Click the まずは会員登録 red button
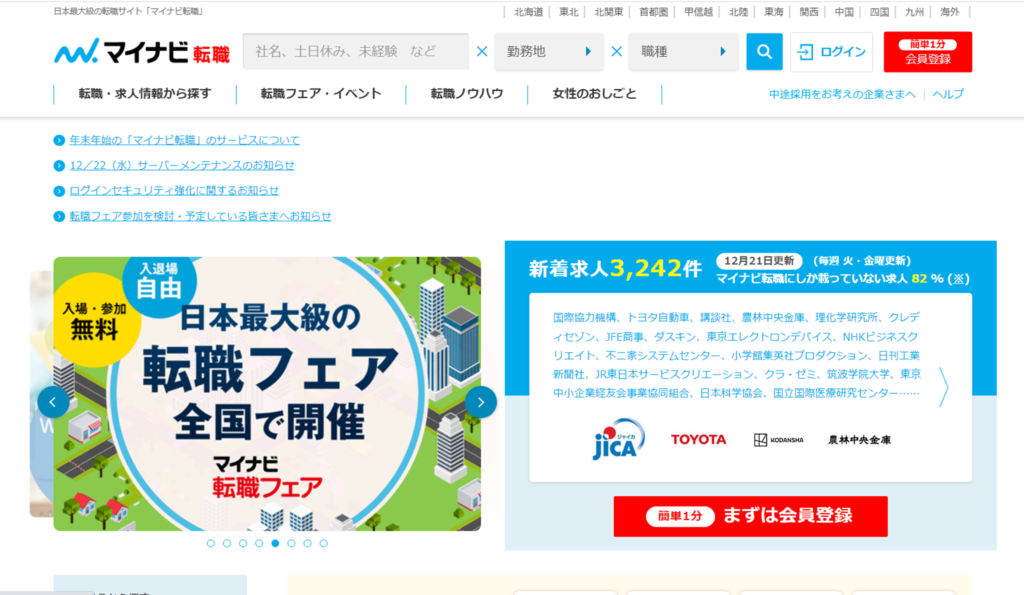1024x595 pixels. click(750, 516)
